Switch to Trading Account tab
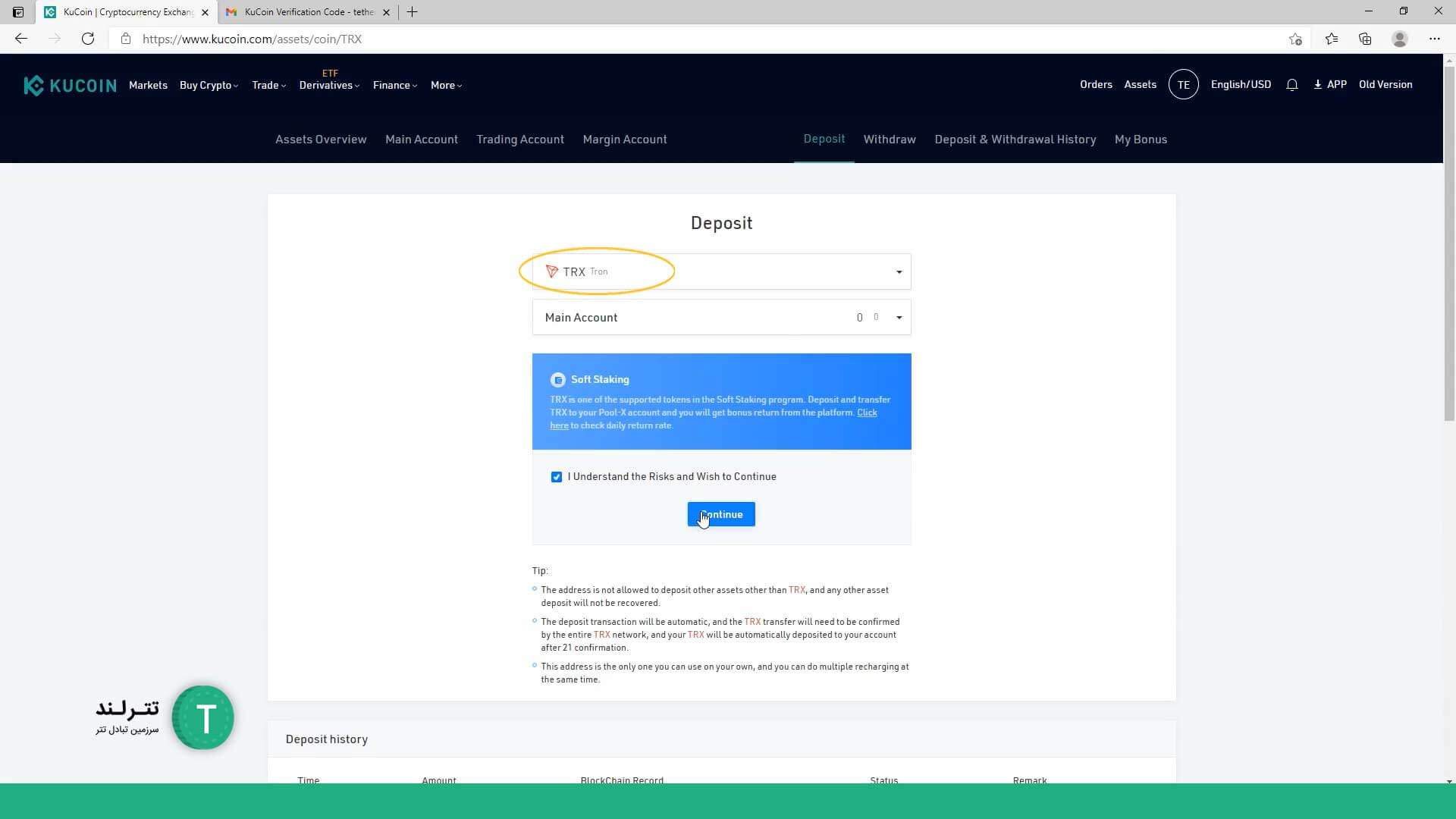1456x819 pixels. (520, 140)
